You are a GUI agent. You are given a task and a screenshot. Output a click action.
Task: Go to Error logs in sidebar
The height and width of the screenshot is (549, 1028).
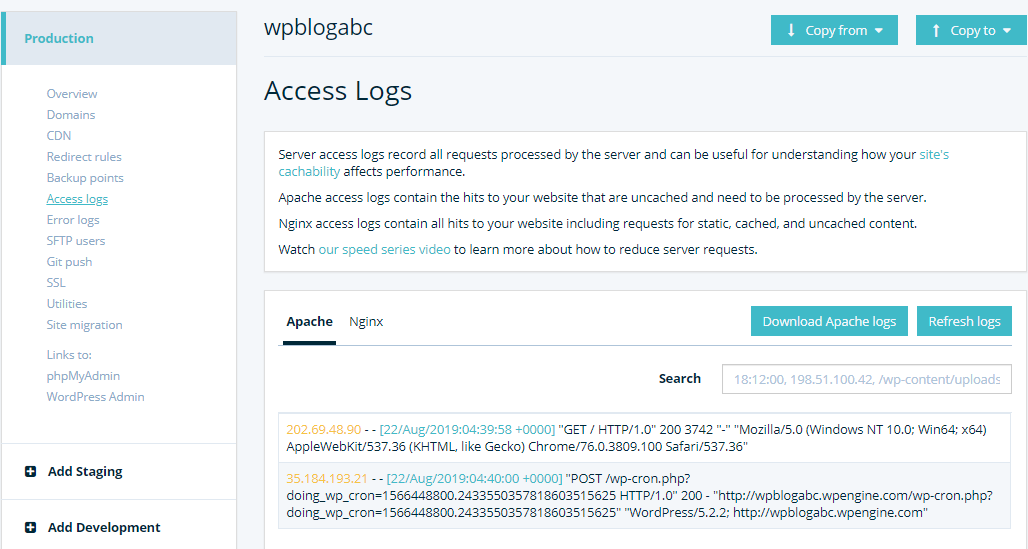point(73,220)
